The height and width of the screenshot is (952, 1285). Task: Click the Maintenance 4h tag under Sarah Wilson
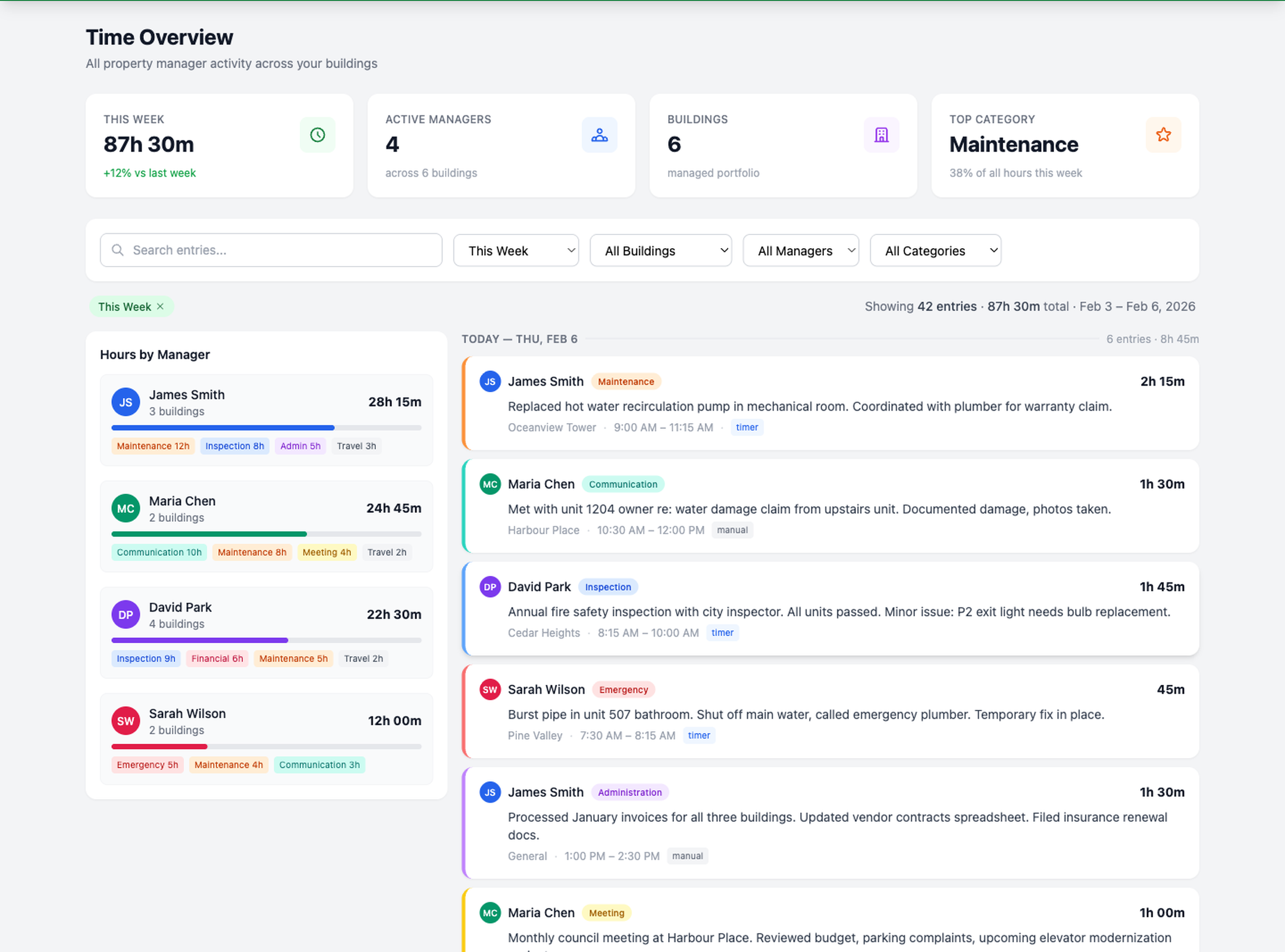[x=228, y=765]
